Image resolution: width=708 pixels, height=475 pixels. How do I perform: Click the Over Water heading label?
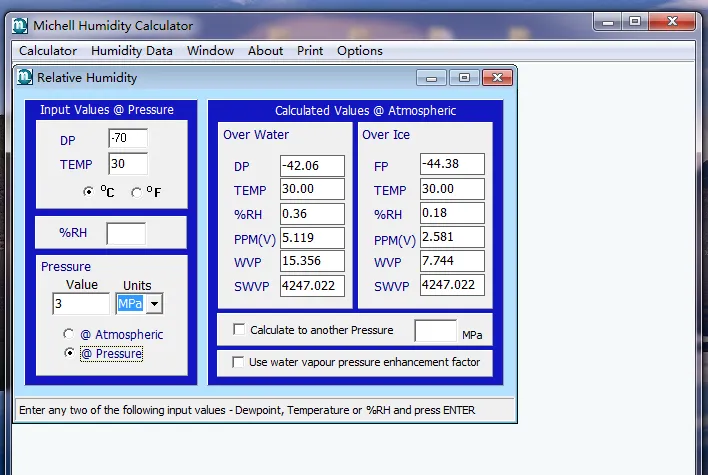(x=256, y=135)
